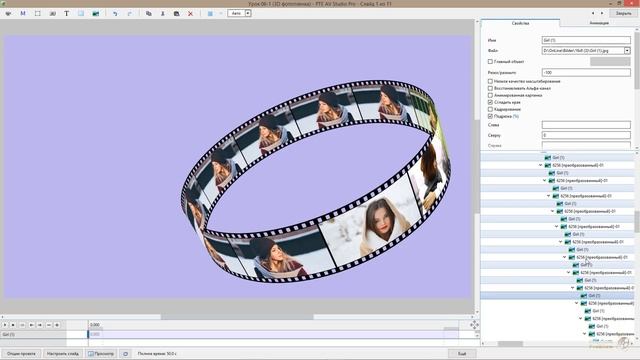
Task: Switch to the Свойства tab
Action: tap(520, 23)
